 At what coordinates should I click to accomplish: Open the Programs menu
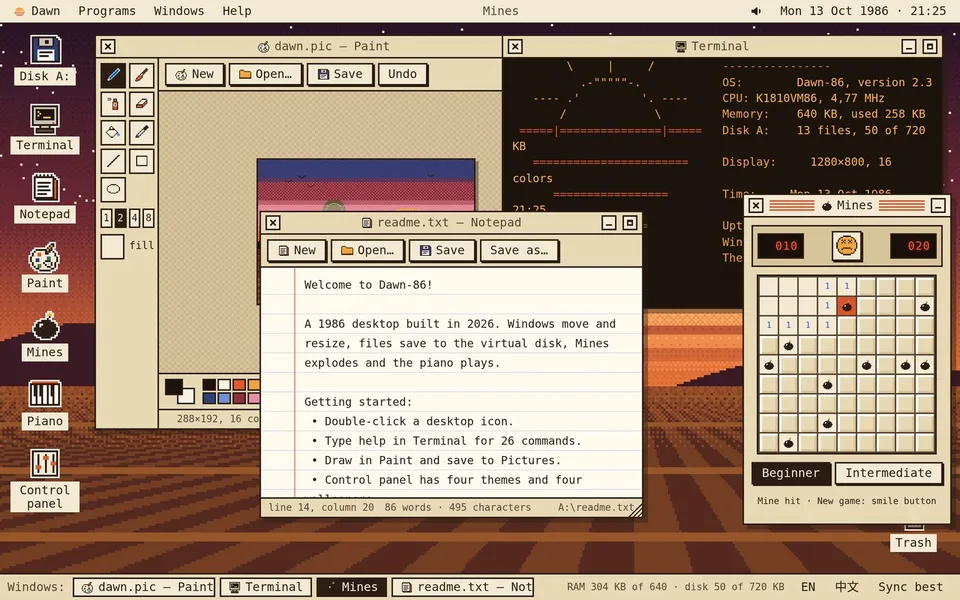(107, 11)
